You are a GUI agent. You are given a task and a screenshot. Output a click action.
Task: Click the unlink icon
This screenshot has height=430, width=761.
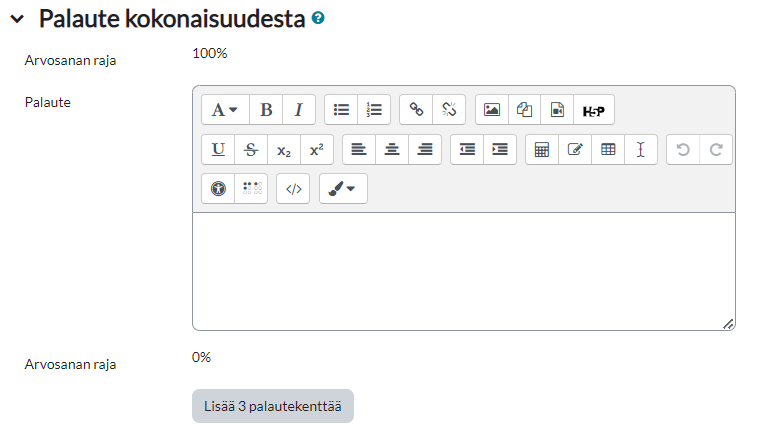coord(449,110)
